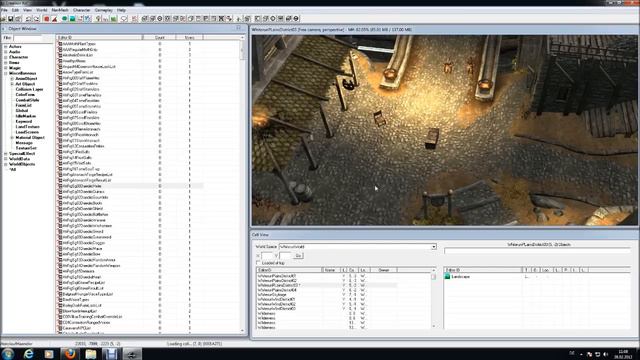This screenshot has height=360, width=640.
Task: Sort Object Window by Users header
Action: tap(189, 37)
